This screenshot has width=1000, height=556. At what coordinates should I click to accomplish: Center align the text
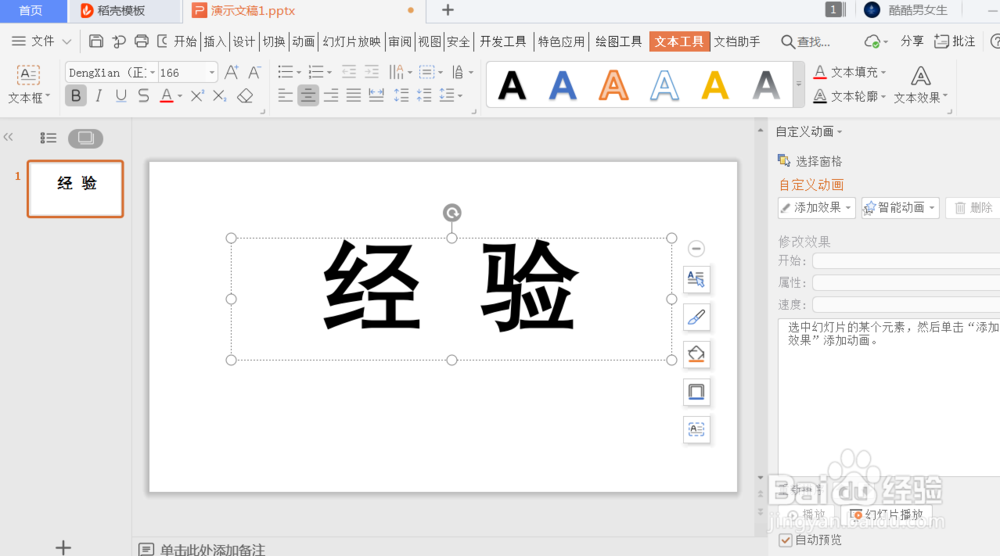(x=308, y=96)
